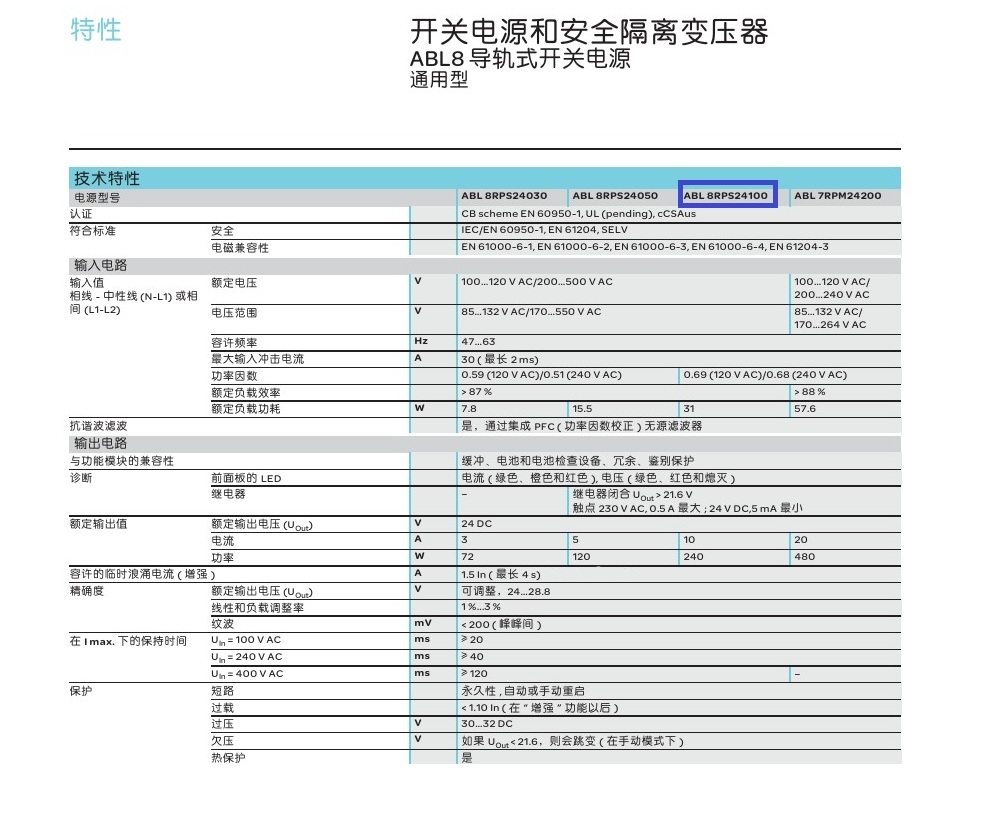Click the '抗谐波滤波' row label
The height and width of the screenshot is (816, 991).
point(98,426)
